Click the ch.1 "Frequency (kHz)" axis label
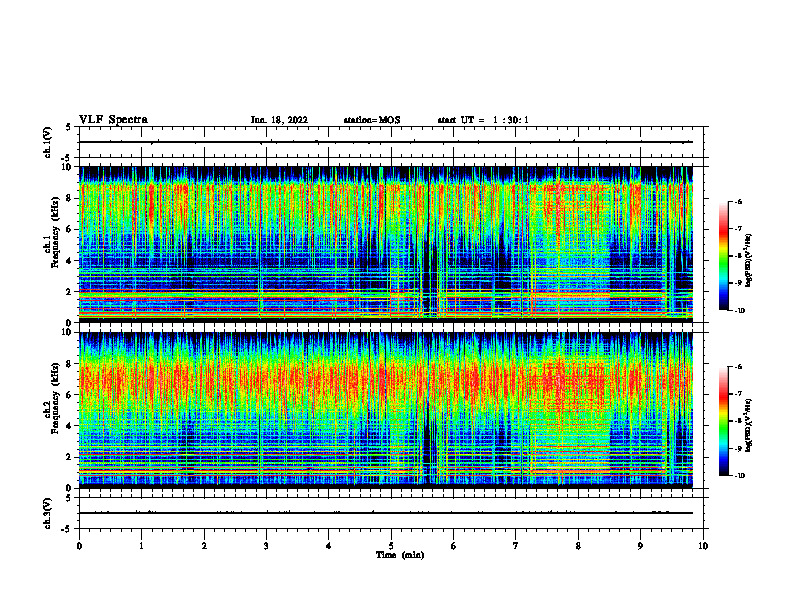The height and width of the screenshot is (612, 792). pyautogui.click(x=55, y=234)
